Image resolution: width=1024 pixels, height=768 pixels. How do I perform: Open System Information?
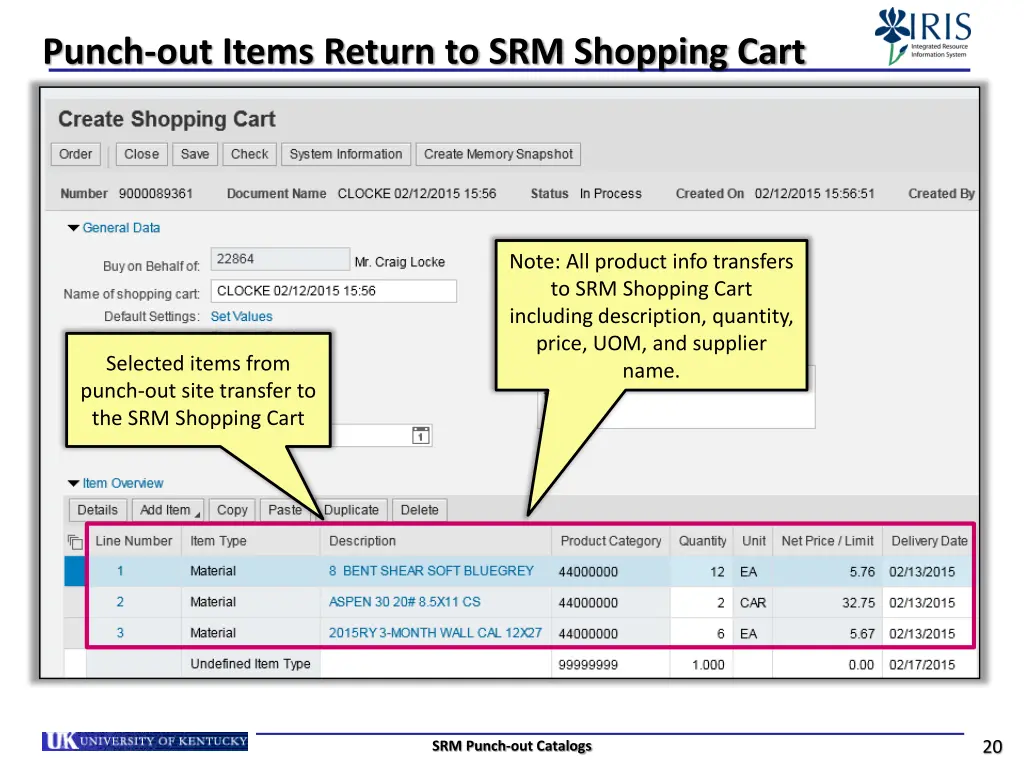point(346,154)
